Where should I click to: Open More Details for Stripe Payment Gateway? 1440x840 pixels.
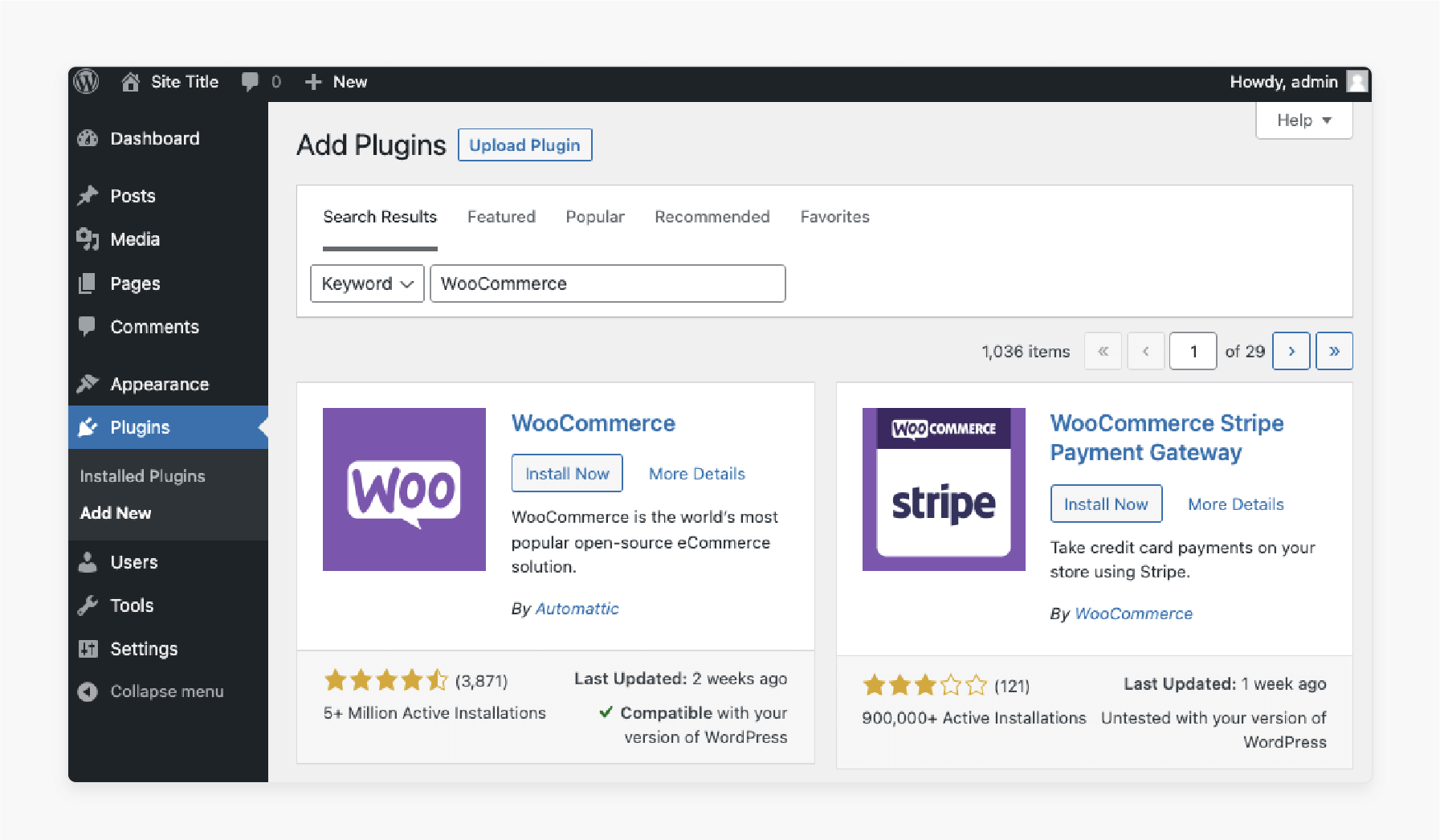[1236, 504]
